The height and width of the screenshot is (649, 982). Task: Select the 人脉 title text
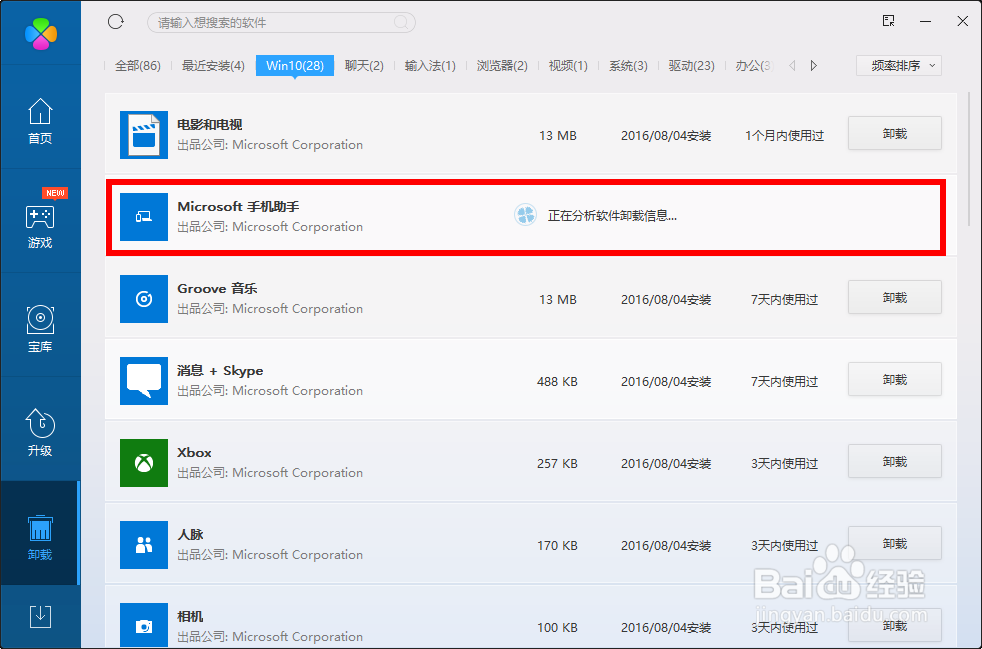(x=190, y=535)
